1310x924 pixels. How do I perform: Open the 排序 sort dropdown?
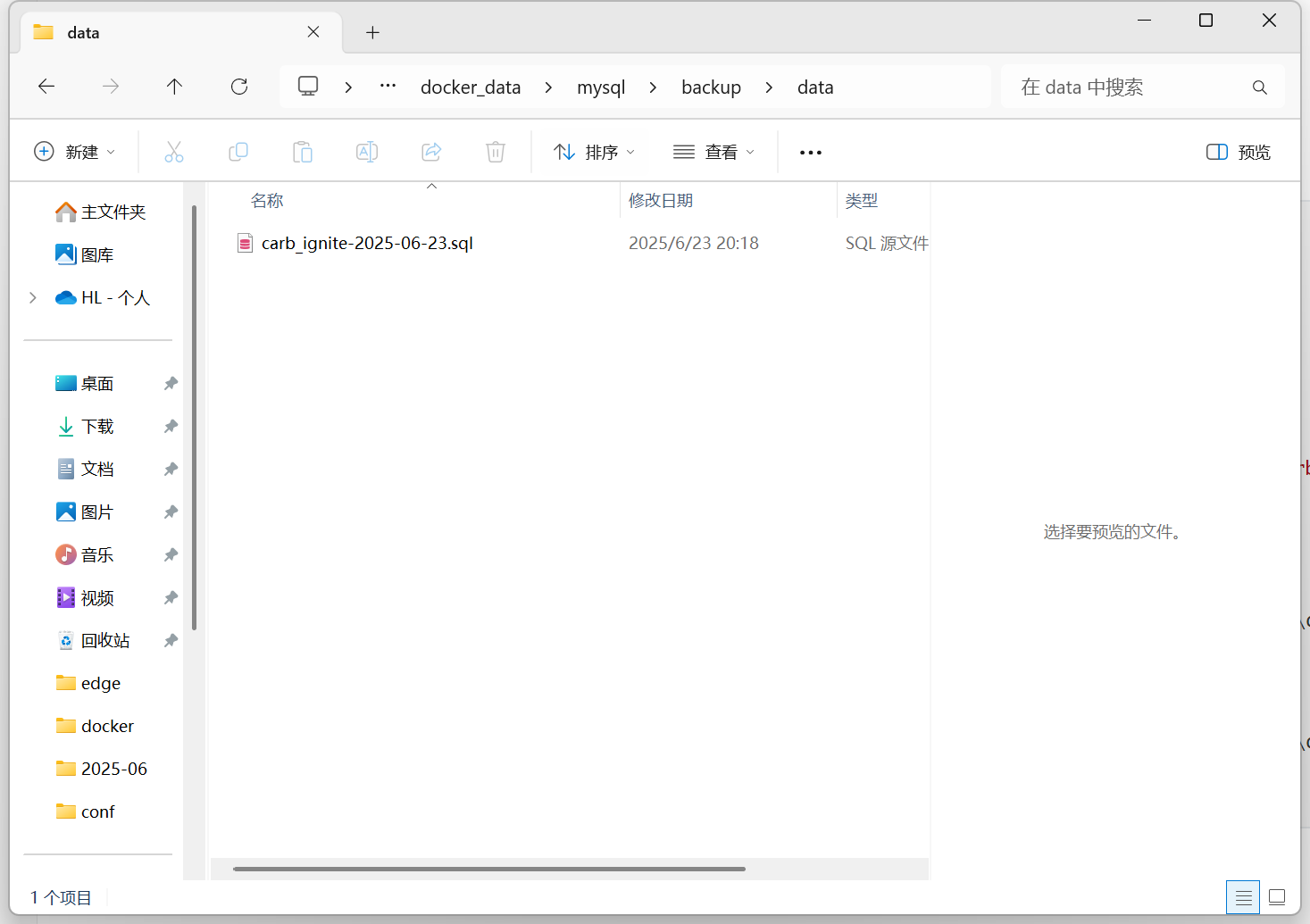594,153
